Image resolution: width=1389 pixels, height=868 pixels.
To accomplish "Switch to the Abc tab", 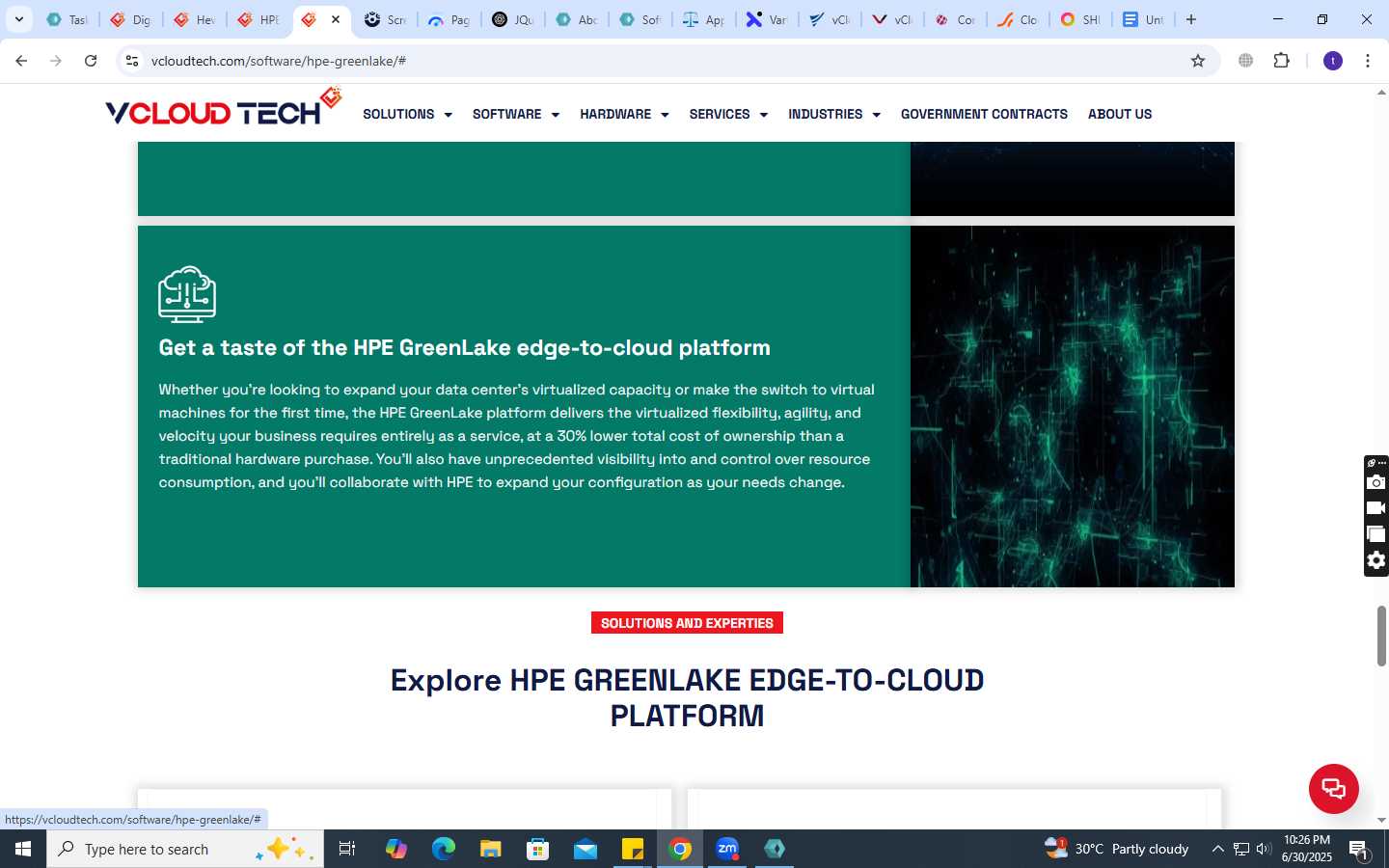I will point(576,19).
